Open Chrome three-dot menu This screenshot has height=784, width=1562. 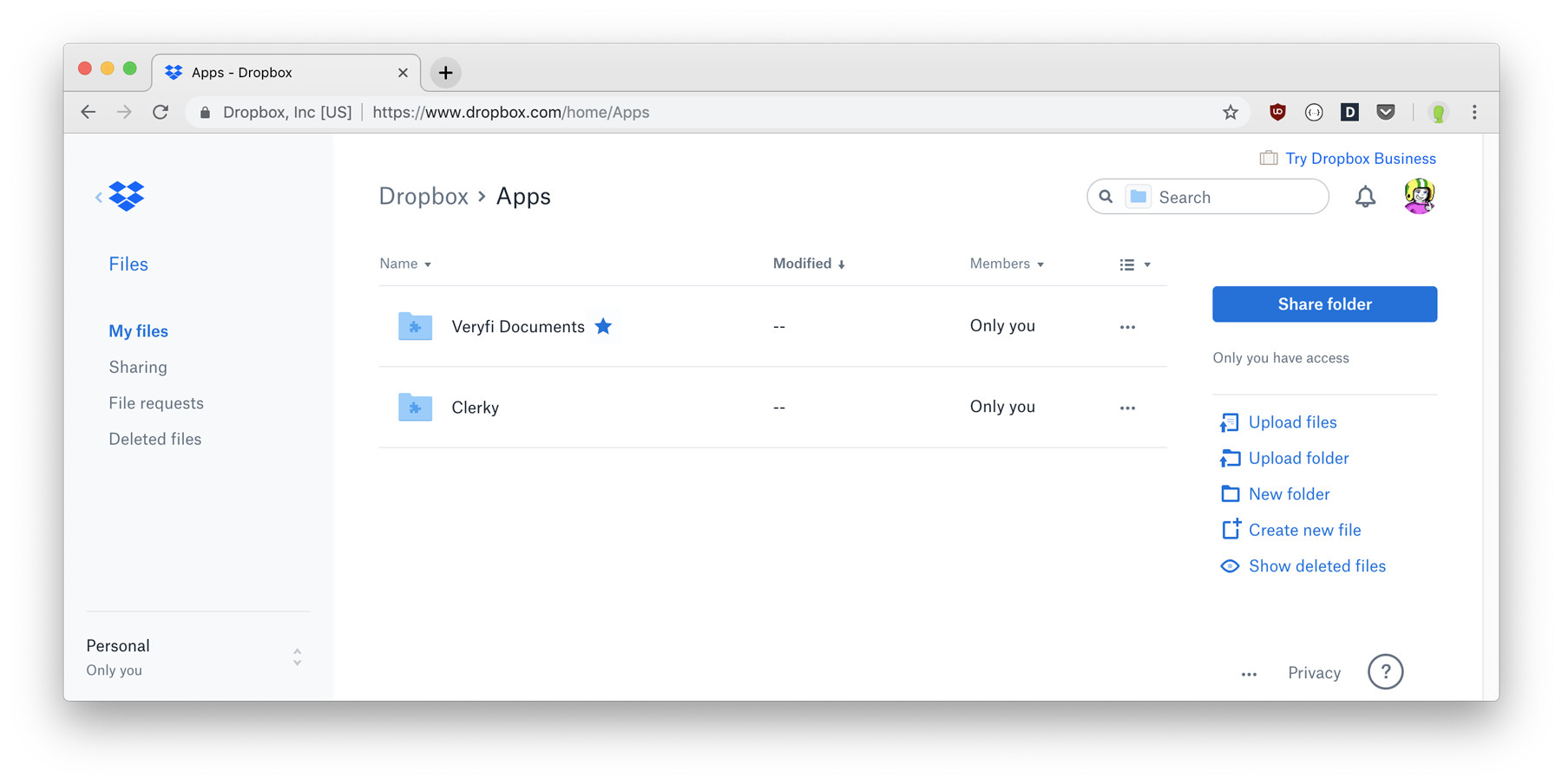pos(1474,112)
